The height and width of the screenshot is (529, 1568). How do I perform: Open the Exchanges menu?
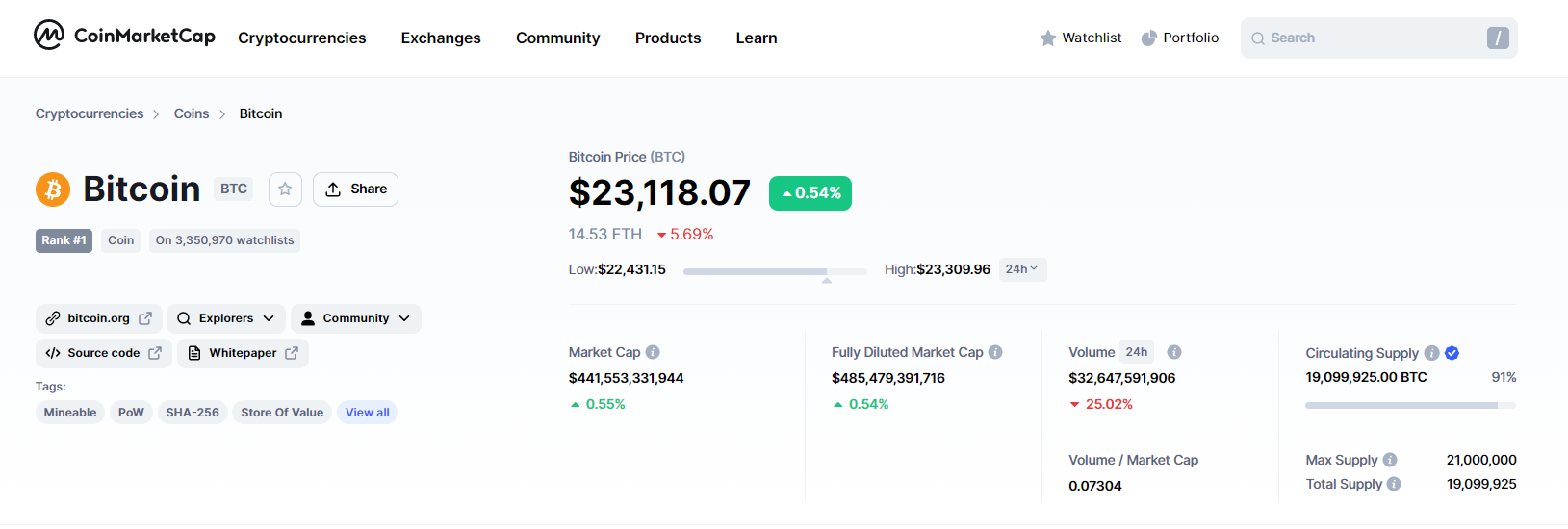click(x=441, y=38)
